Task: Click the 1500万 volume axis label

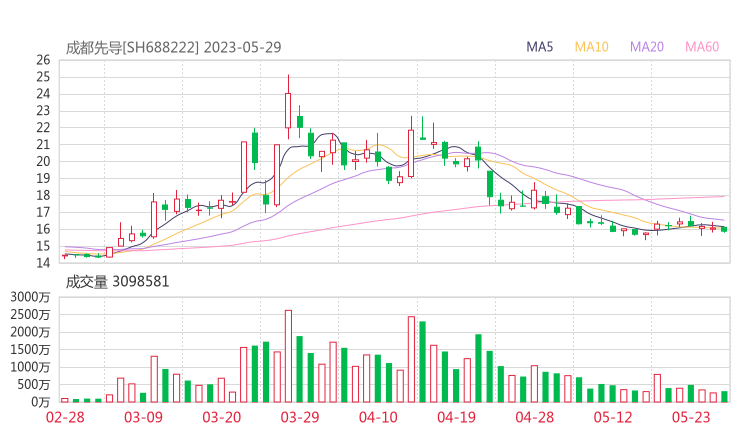Action: tap(30, 350)
